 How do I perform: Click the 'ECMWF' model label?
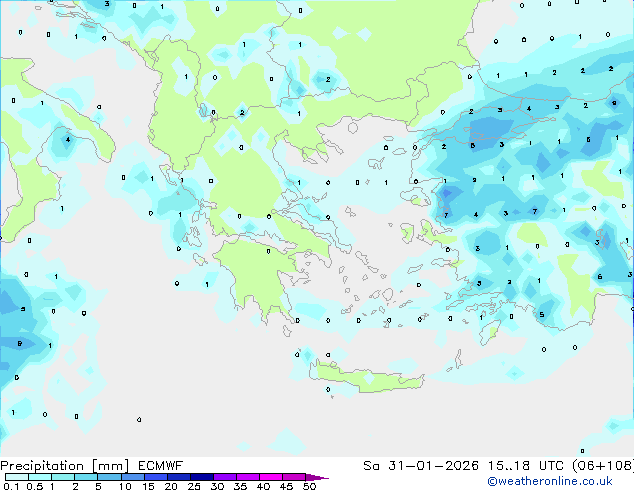[x=161, y=466]
